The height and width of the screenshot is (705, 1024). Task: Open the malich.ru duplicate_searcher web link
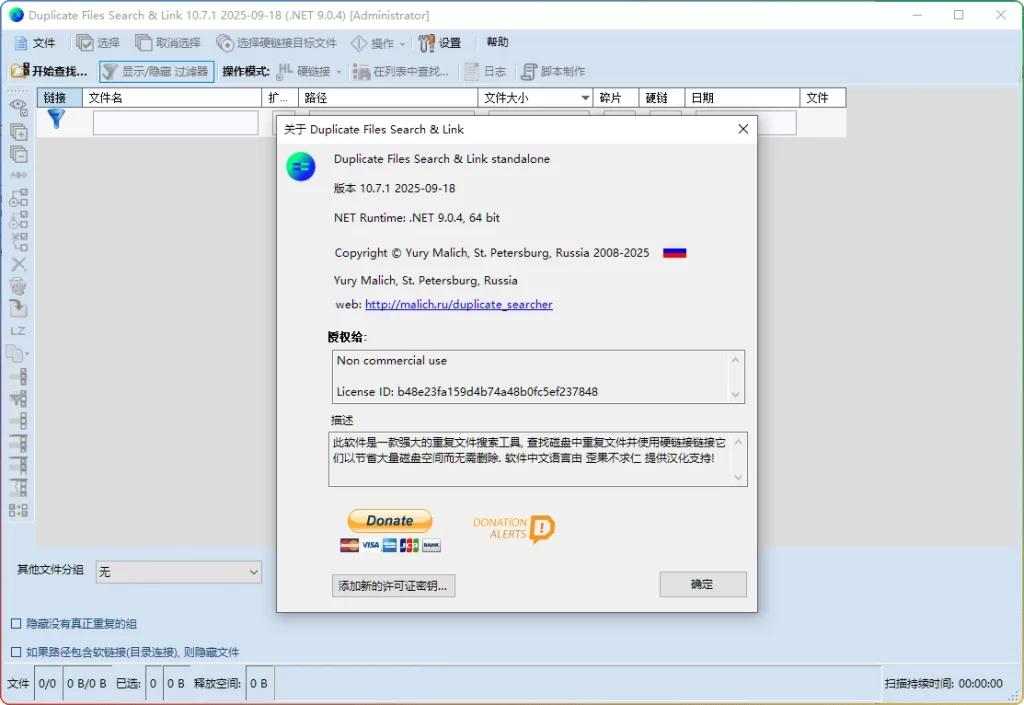point(458,304)
